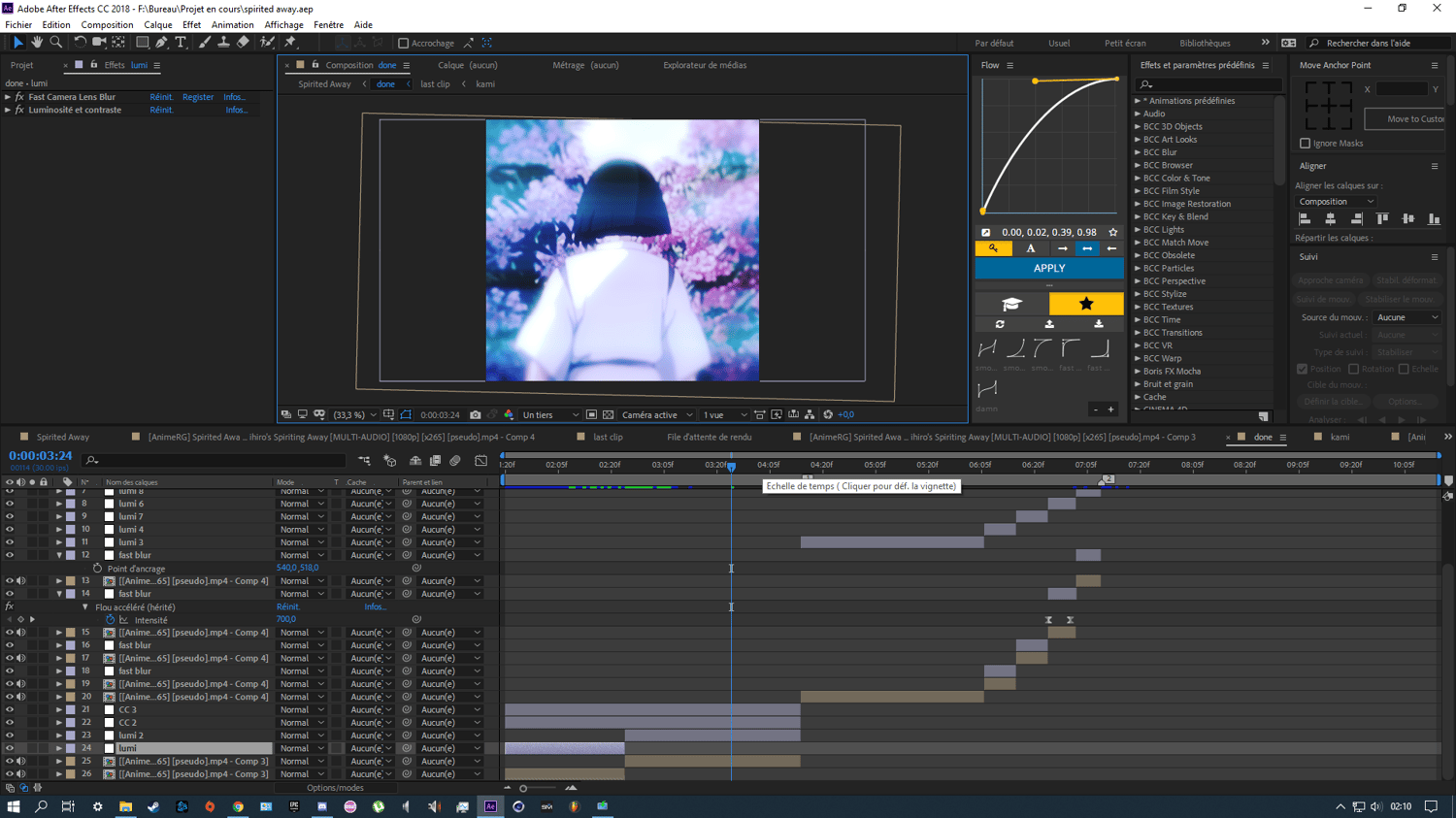Click the Flow favorites star tab
This screenshot has height=818, width=1456.
pyautogui.click(x=1086, y=305)
